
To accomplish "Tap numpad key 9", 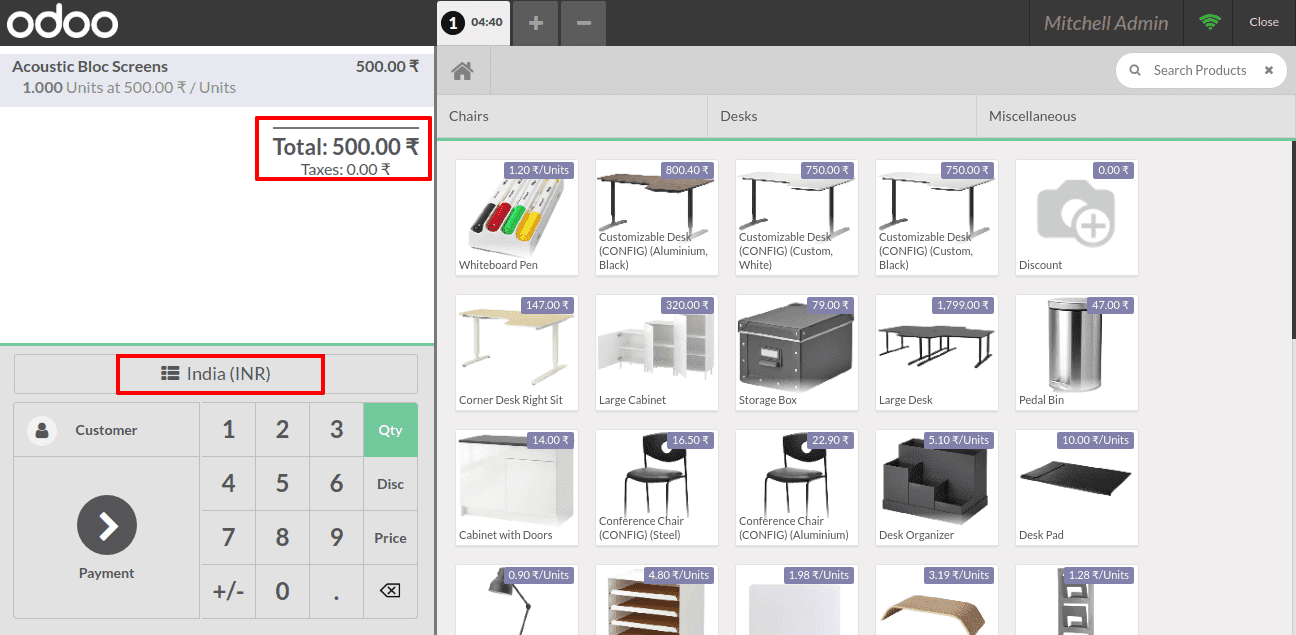I will [x=337, y=538].
